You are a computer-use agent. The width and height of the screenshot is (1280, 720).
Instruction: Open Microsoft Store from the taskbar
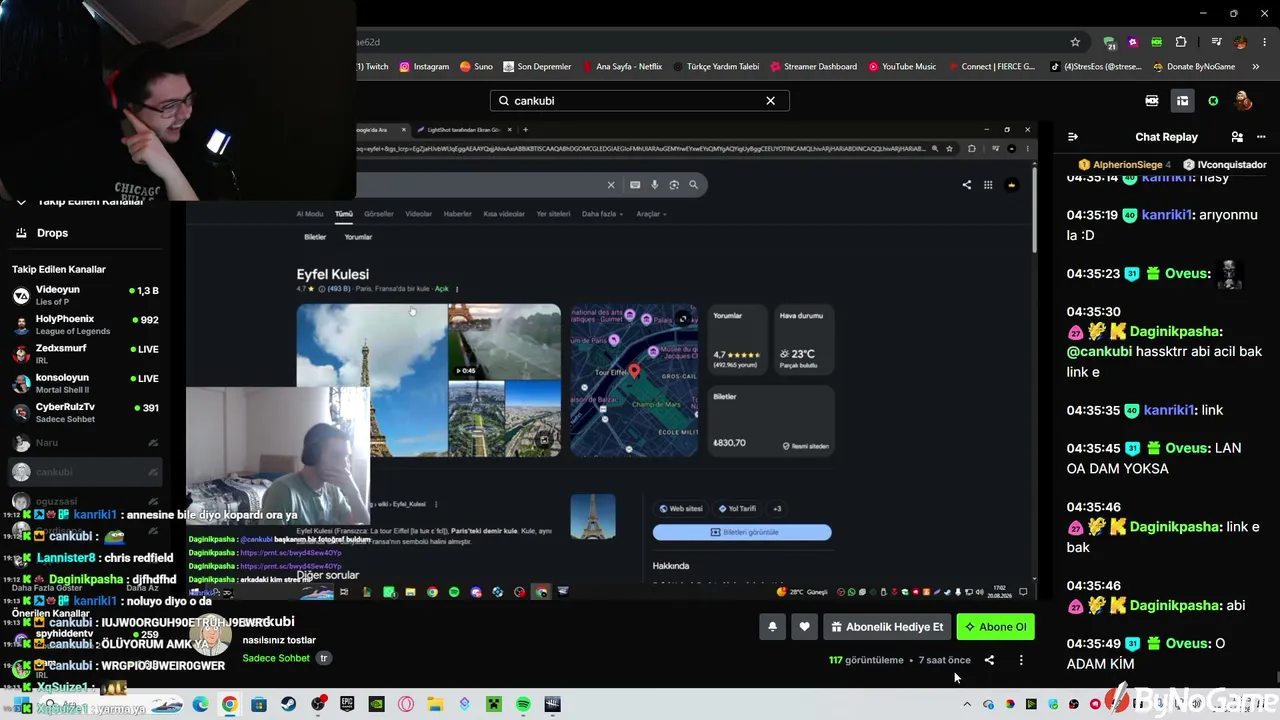click(259, 705)
